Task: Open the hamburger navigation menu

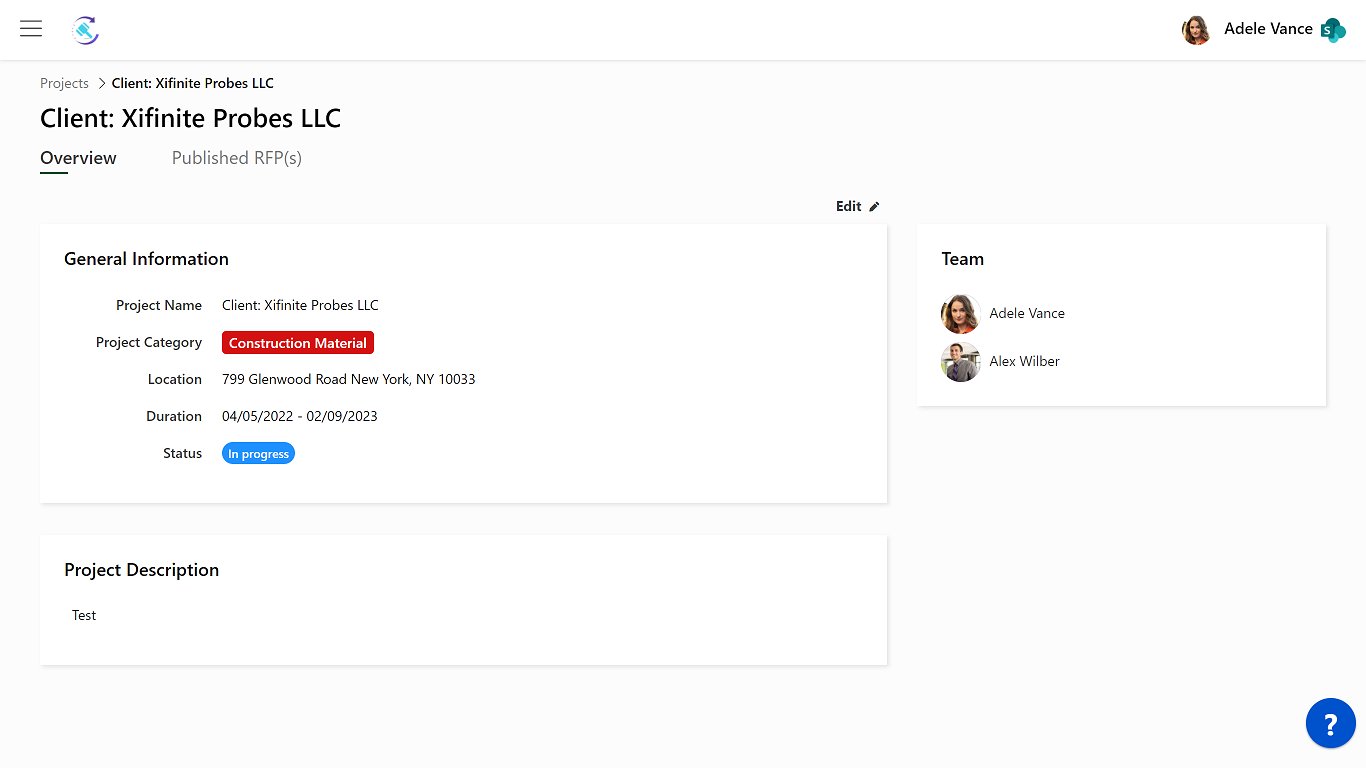Action: [x=31, y=29]
